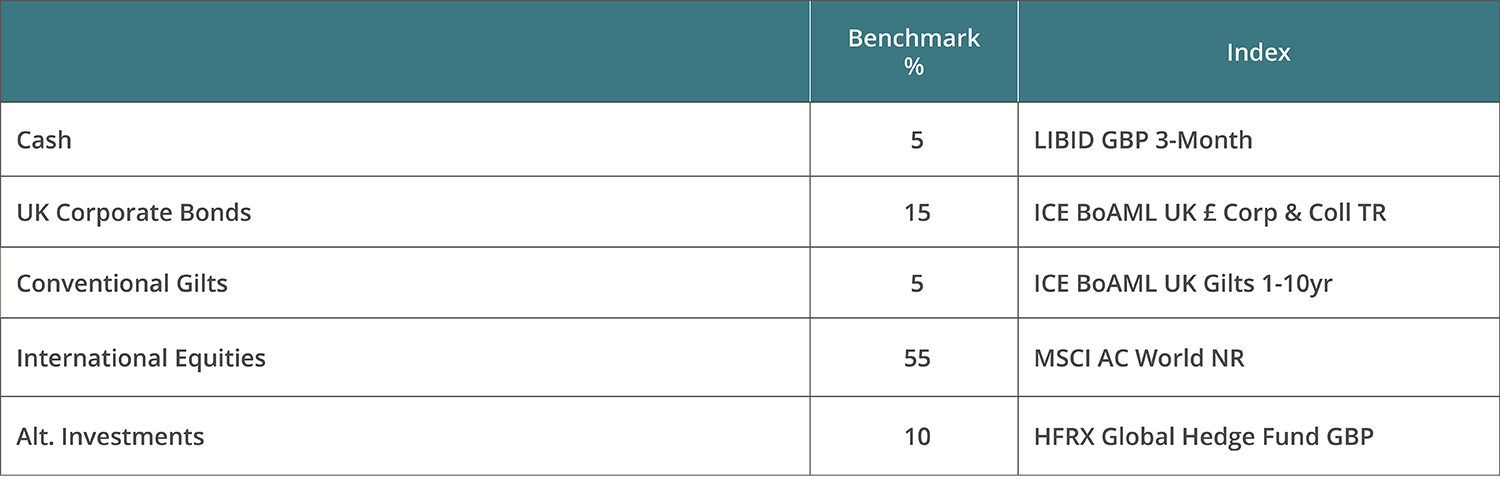Click the LIBID GBP 3-Month index cell

point(1143,140)
